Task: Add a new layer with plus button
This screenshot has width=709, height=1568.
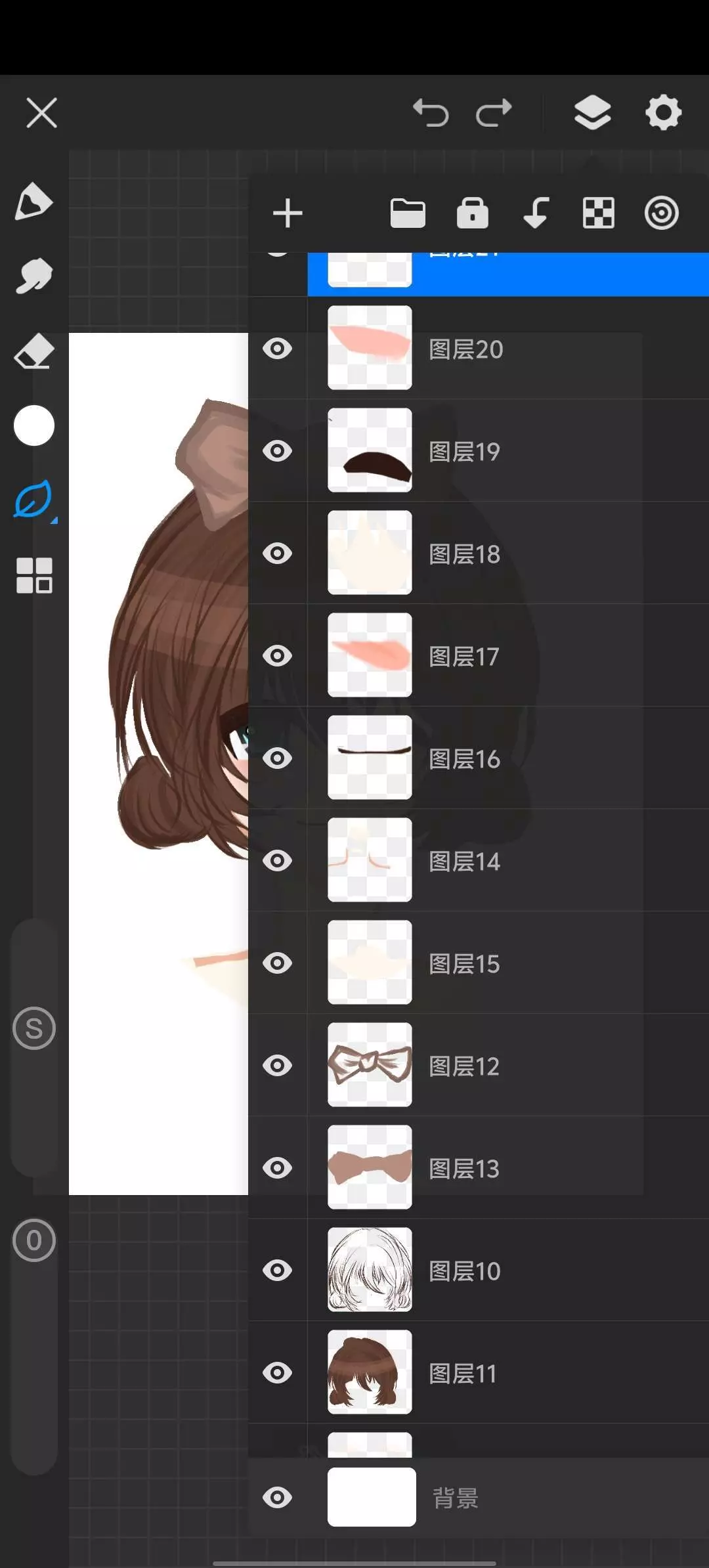Action: 288,214
